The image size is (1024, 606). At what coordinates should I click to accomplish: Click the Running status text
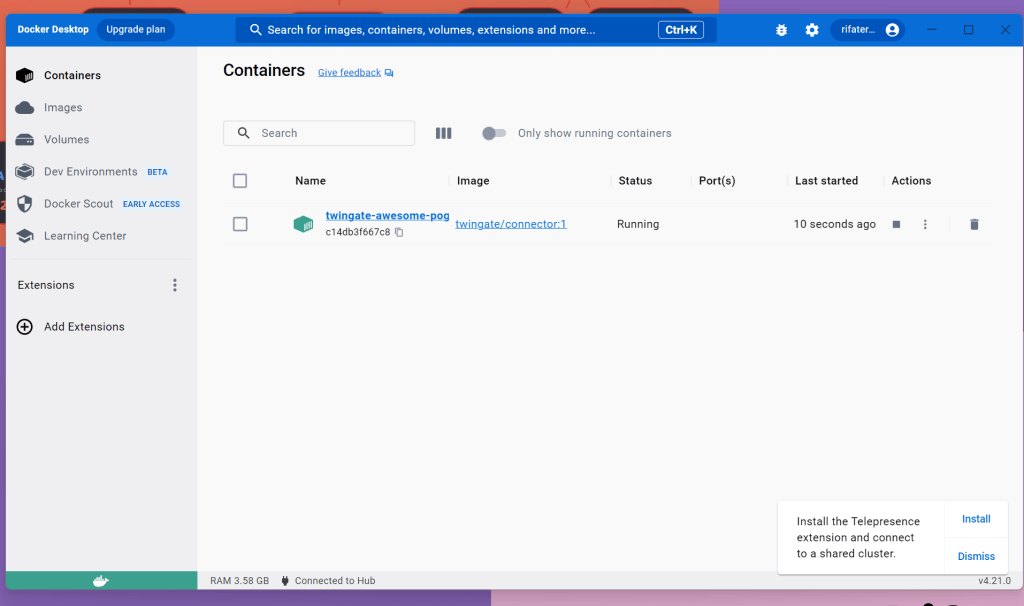coord(638,224)
